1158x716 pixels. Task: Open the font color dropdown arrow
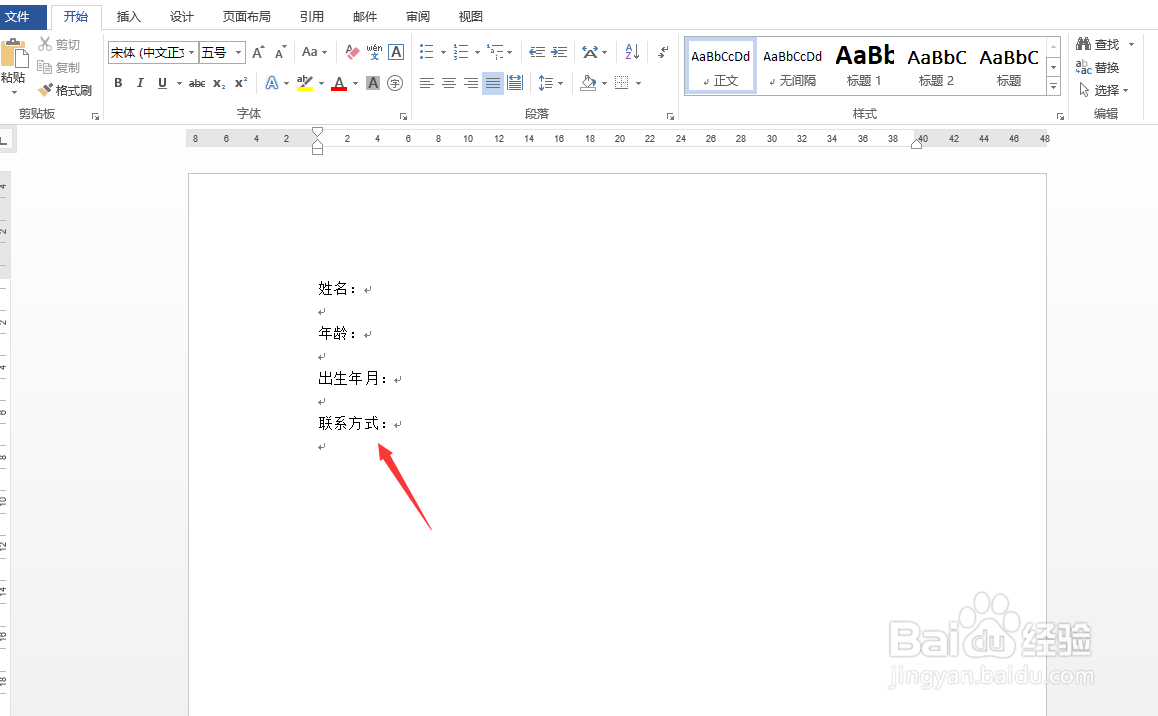click(353, 83)
